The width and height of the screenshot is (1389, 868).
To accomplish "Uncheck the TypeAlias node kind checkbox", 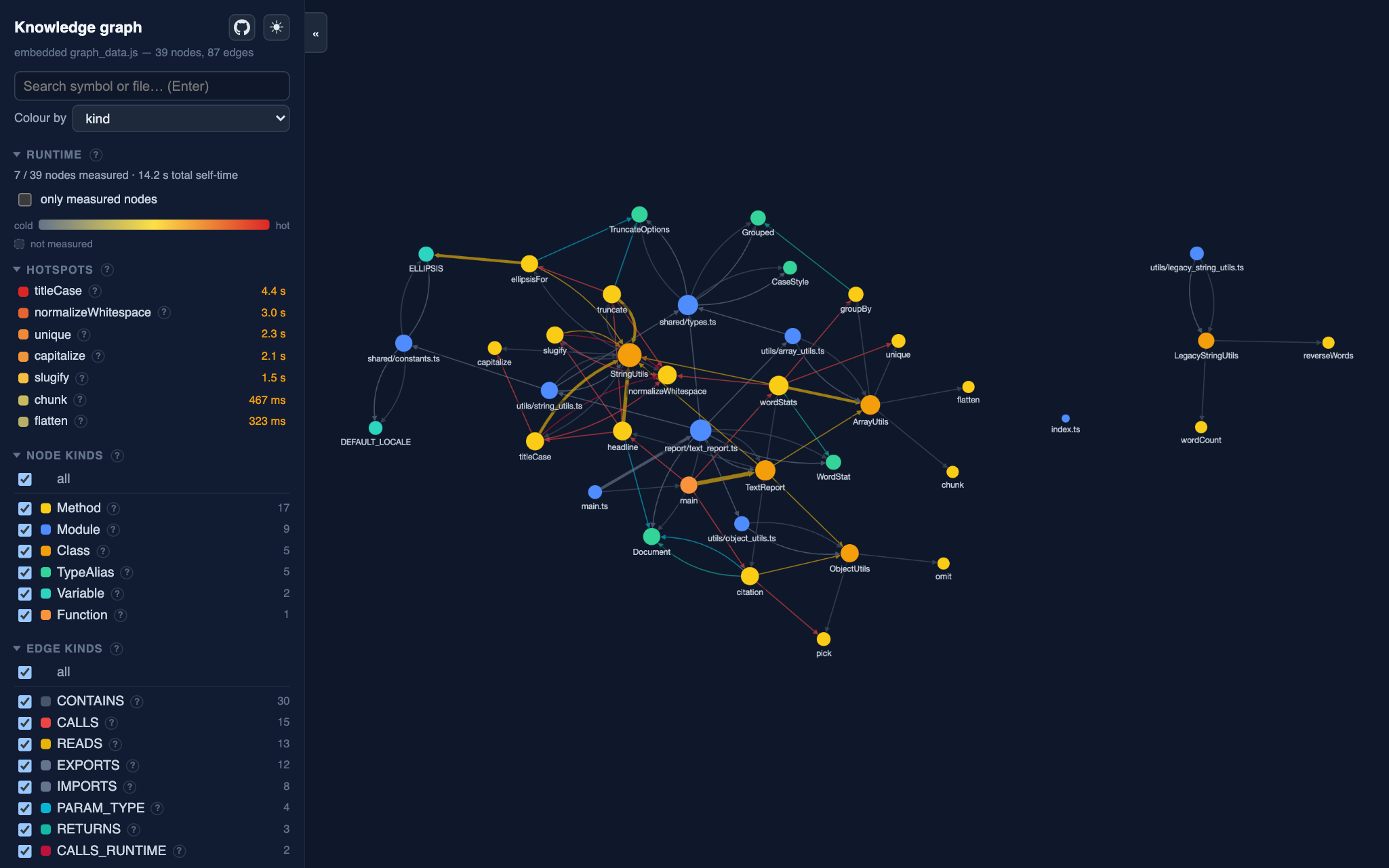I will pos(25,573).
